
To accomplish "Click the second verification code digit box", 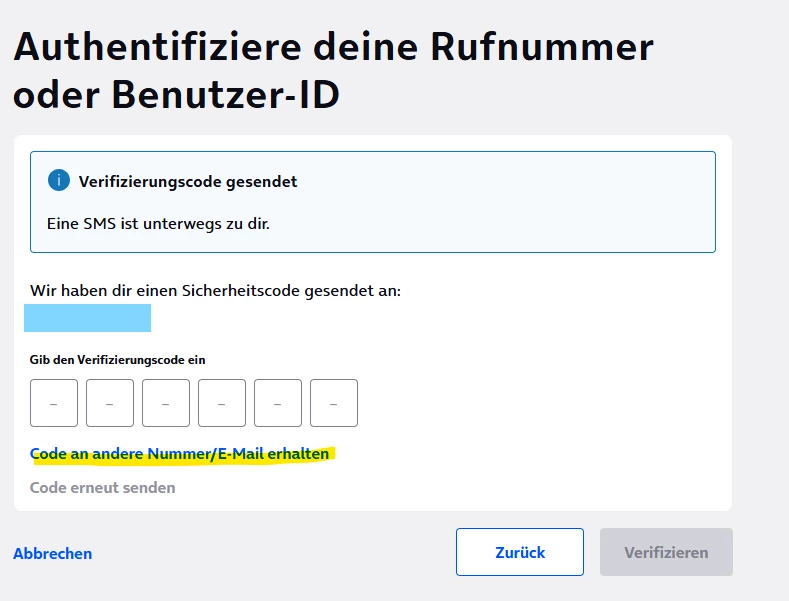I will point(110,403).
